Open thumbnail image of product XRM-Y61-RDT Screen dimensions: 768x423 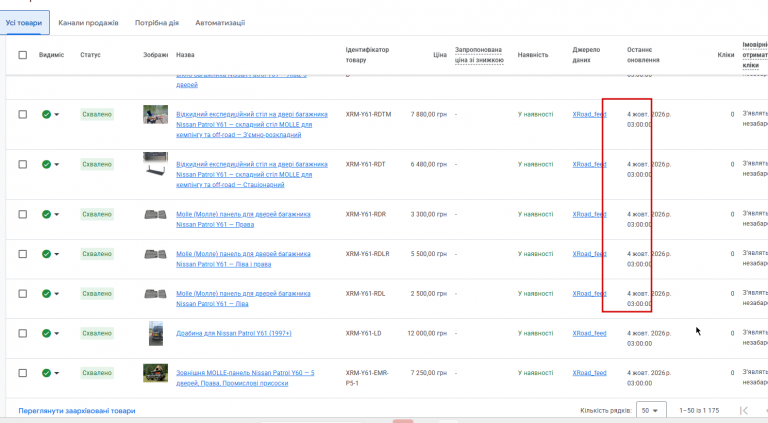[155, 164]
